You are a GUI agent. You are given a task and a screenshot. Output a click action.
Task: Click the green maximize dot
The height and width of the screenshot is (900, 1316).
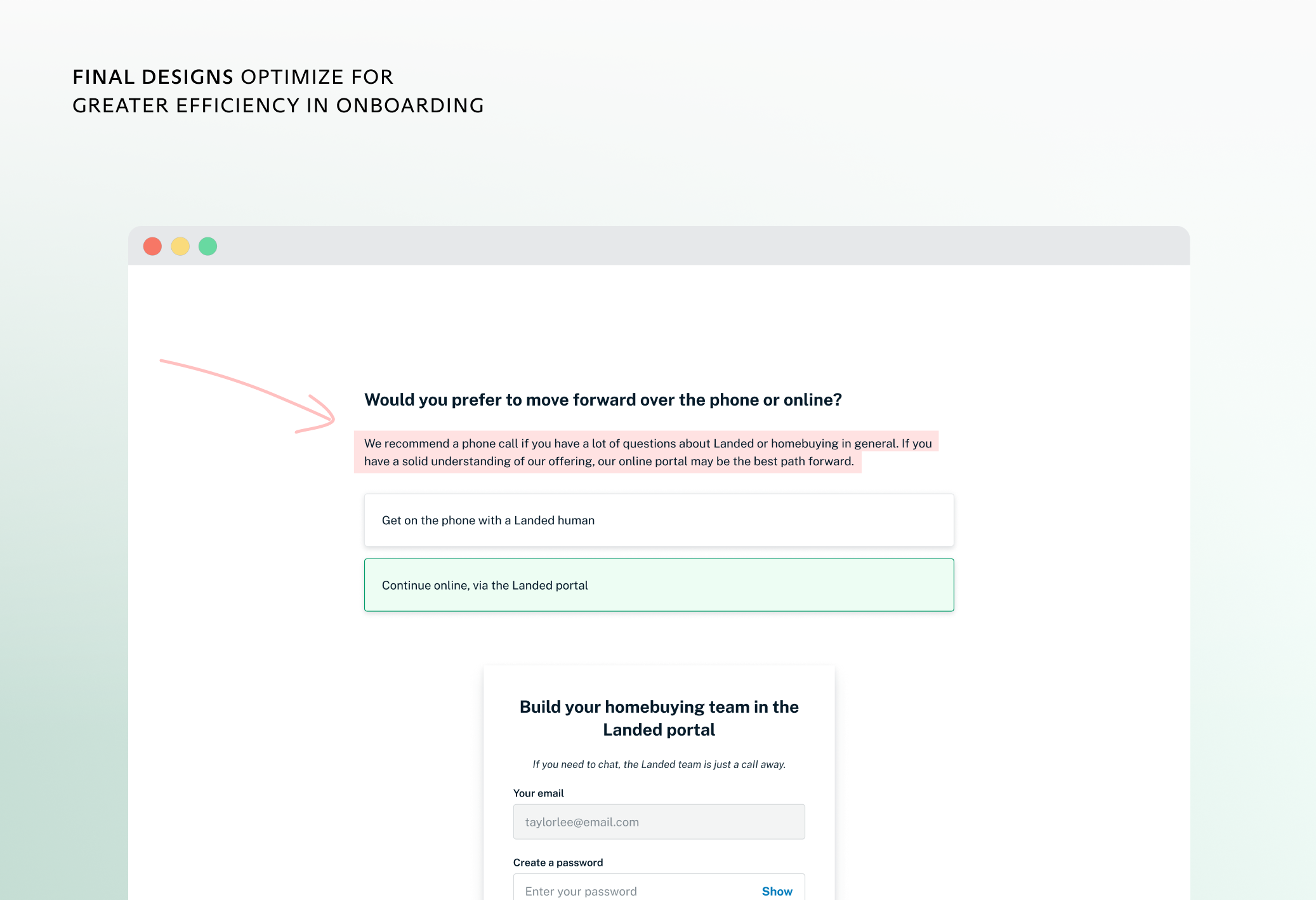coord(208,246)
